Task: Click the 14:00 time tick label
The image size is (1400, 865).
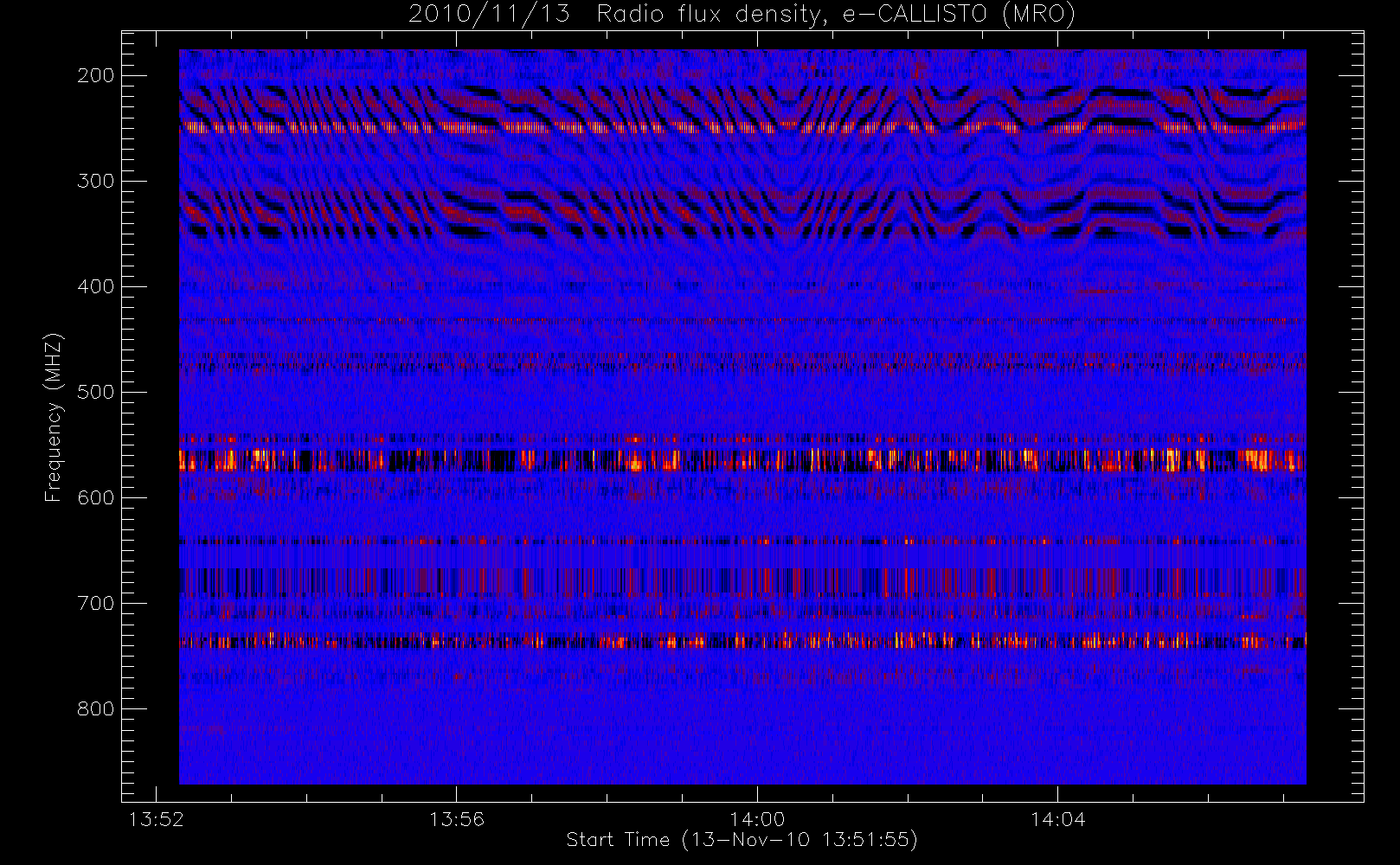Action: tap(757, 819)
